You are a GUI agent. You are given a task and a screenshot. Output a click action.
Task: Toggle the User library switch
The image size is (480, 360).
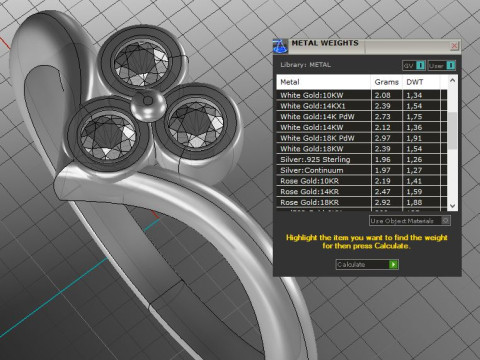click(442, 65)
